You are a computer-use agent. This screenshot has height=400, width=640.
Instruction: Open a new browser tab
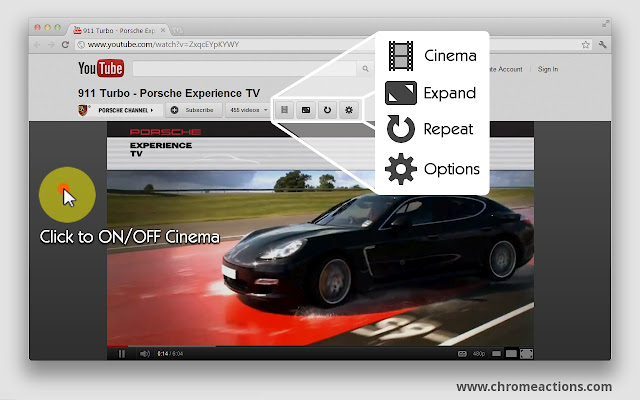(177, 30)
